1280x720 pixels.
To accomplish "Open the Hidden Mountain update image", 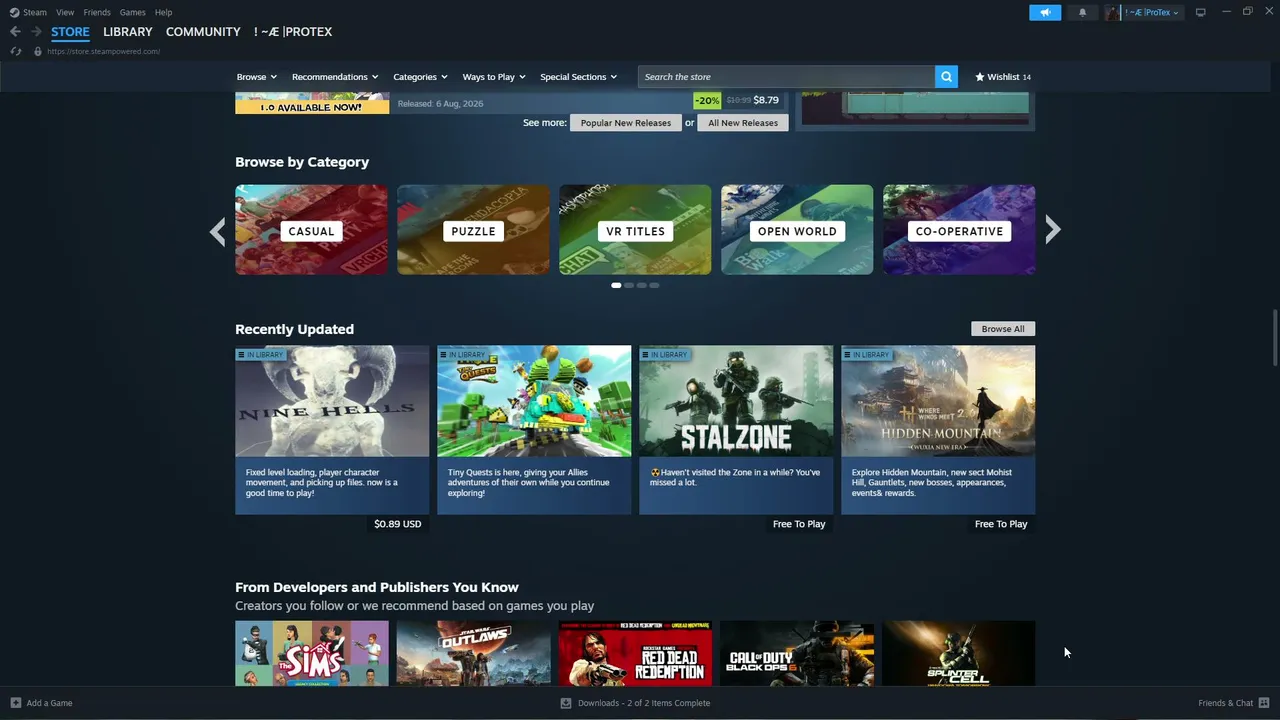I will (x=938, y=401).
